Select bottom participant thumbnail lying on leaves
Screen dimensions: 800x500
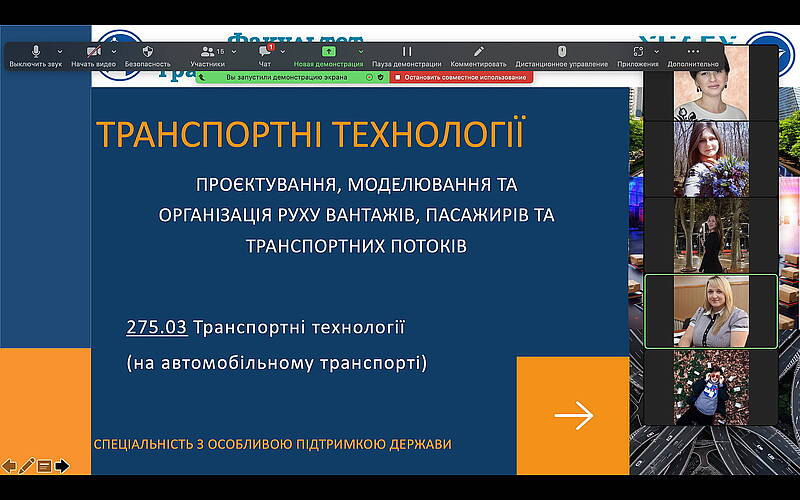click(711, 387)
